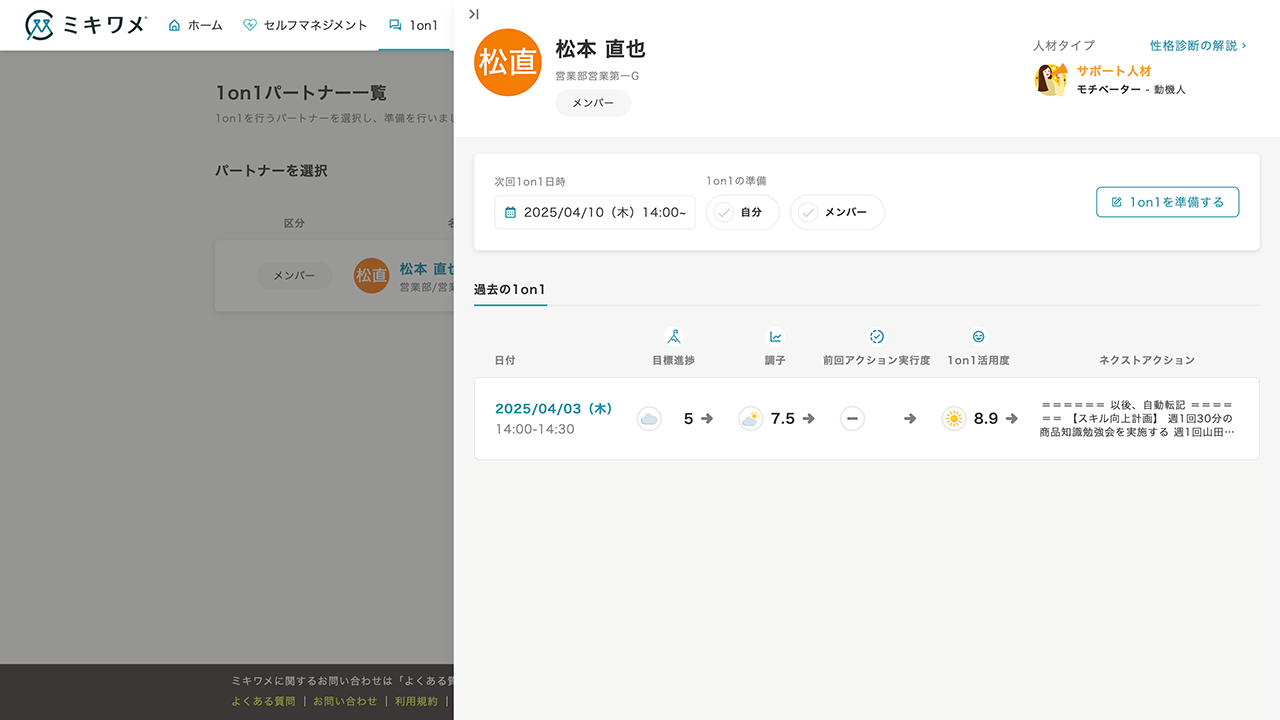The height and width of the screenshot is (720, 1280).
Task: Toggle the 自分 preparation check
Action: click(x=743, y=212)
